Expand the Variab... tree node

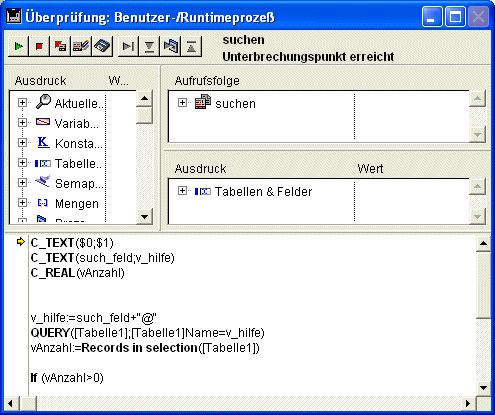(x=22, y=123)
